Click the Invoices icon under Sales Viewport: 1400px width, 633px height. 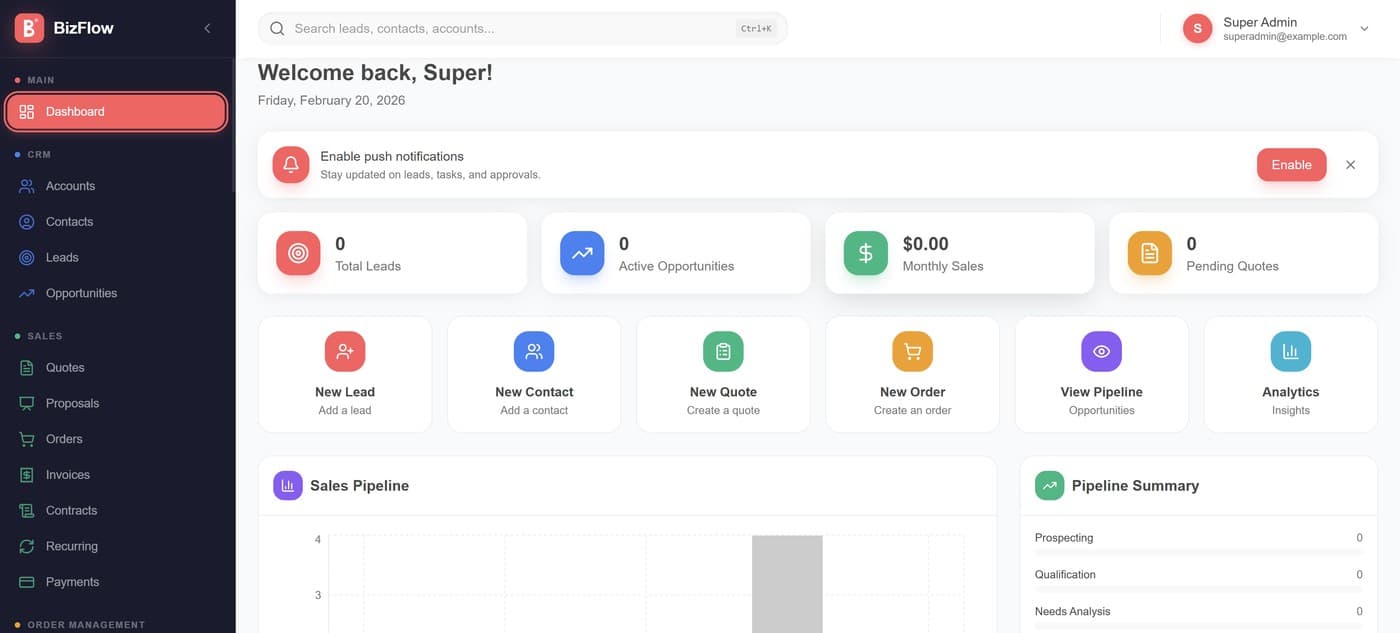click(26, 474)
